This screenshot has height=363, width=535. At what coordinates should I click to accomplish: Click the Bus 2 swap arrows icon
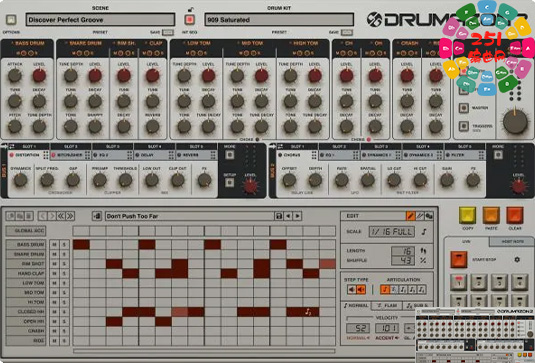[x=280, y=146]
